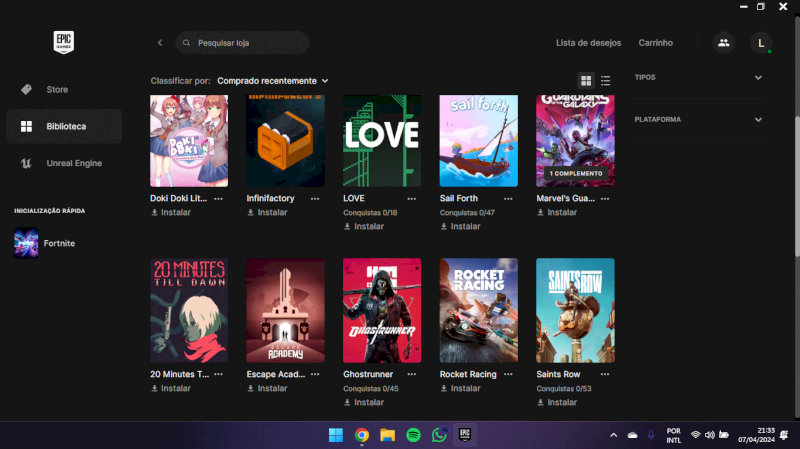The width and height of the screenshot is (800, 449).
Task: Expand the TIPOS filter section
Action: 698,77
